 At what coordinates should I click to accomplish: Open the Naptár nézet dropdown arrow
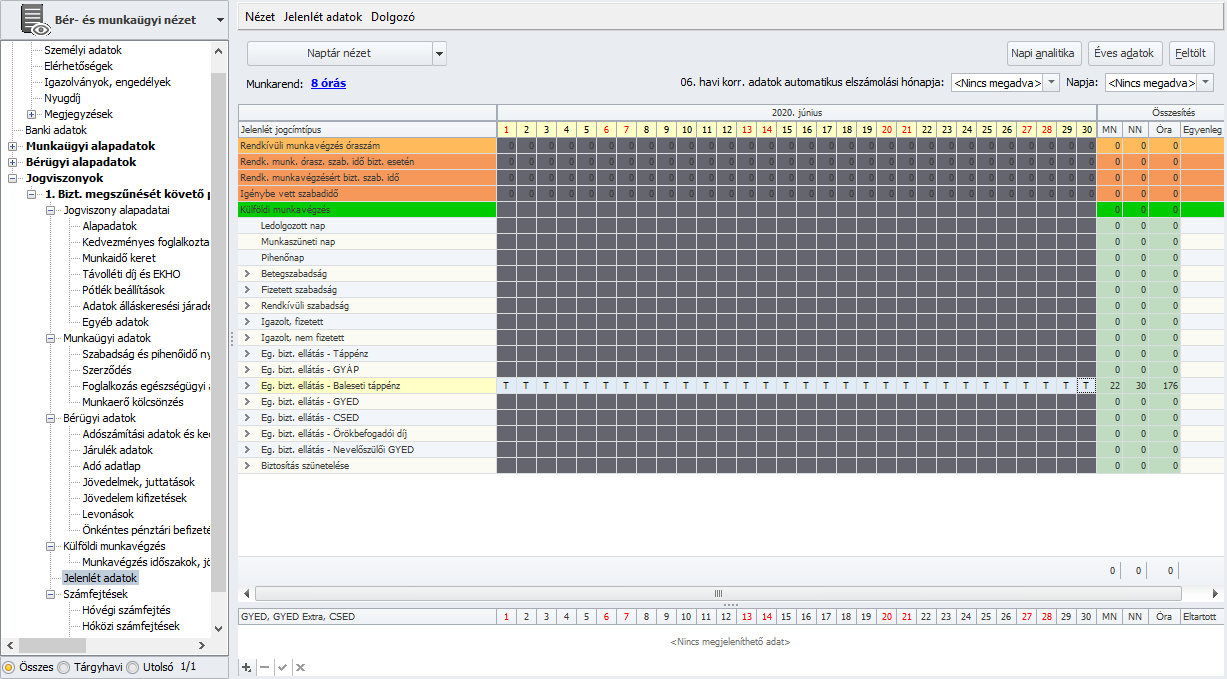click(440, 54)
